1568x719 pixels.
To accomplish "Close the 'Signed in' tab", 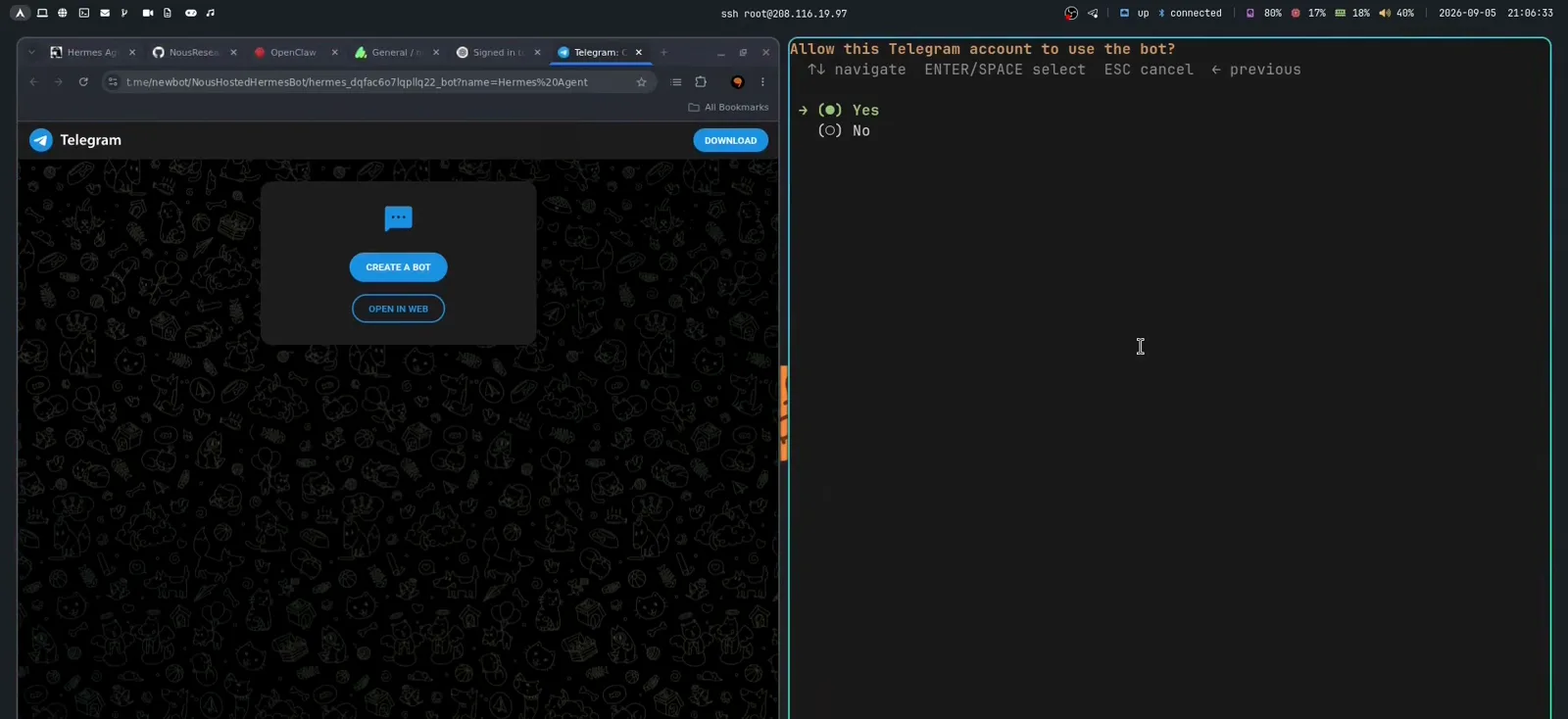I will click(x=537, y=52).
